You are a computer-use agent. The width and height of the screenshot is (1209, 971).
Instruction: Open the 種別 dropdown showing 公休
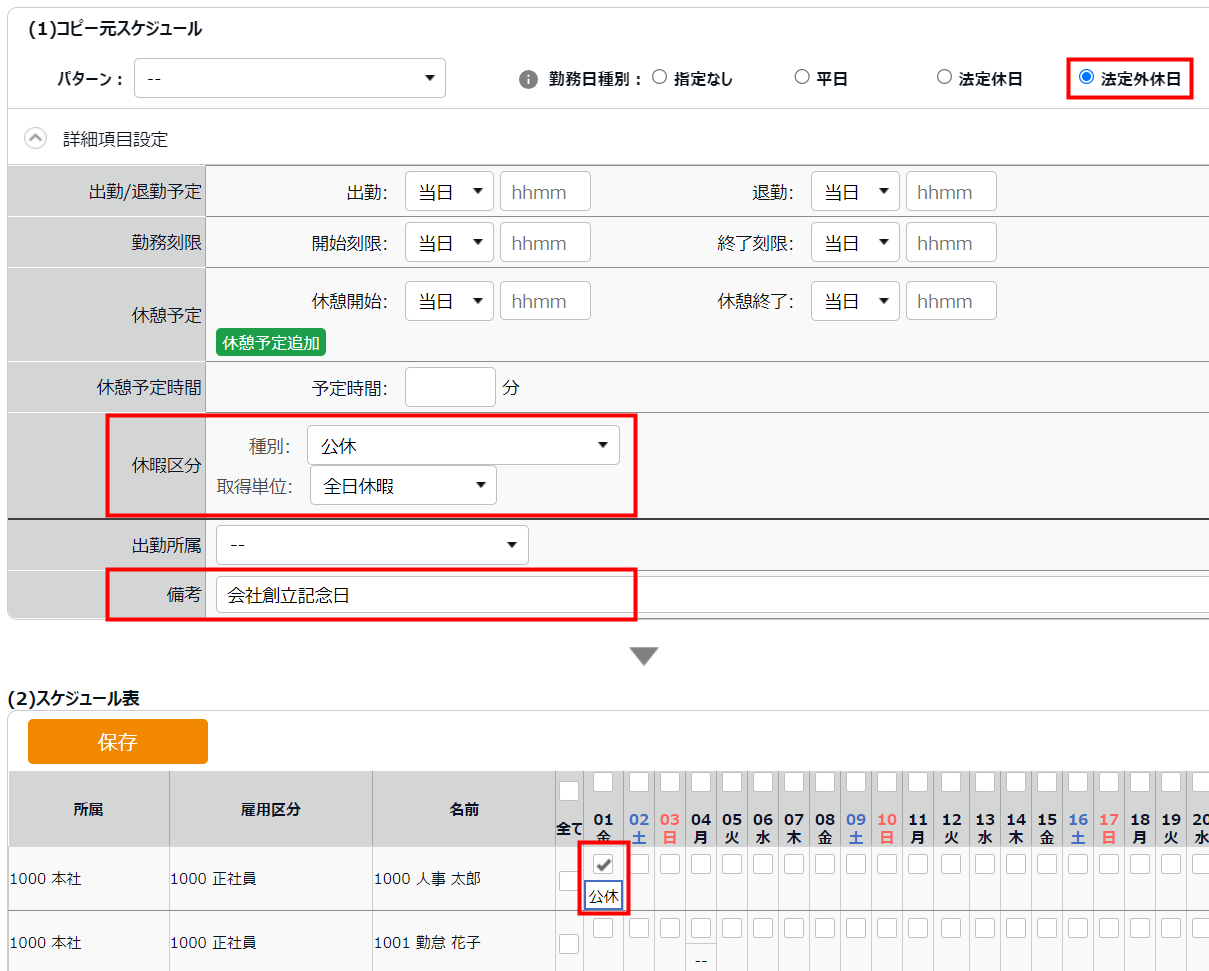pos(463,446)
